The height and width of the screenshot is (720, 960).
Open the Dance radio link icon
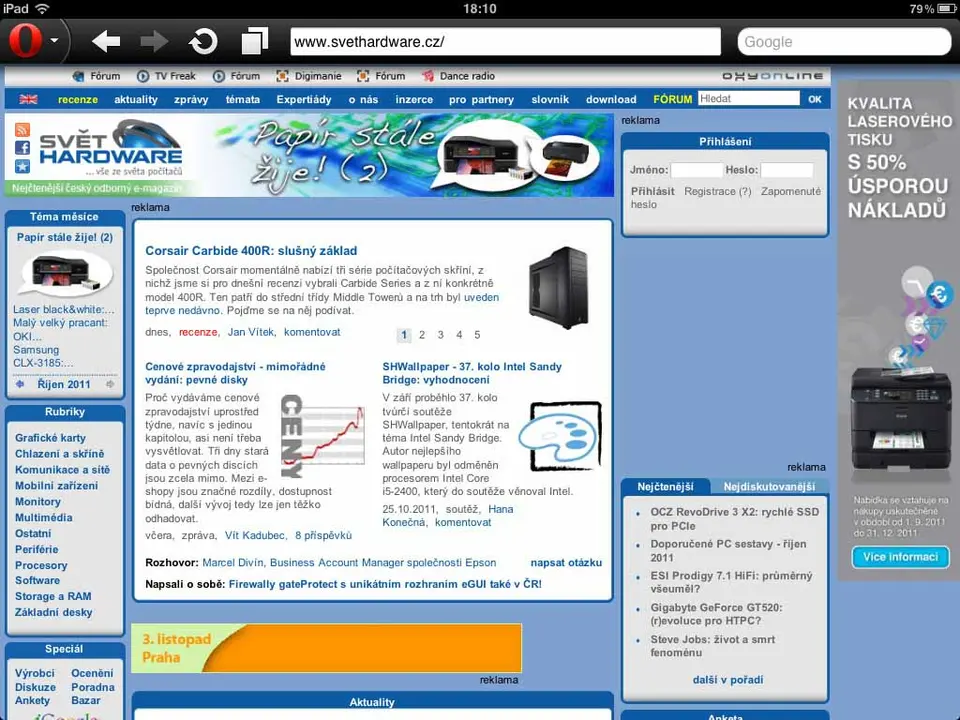429,76
